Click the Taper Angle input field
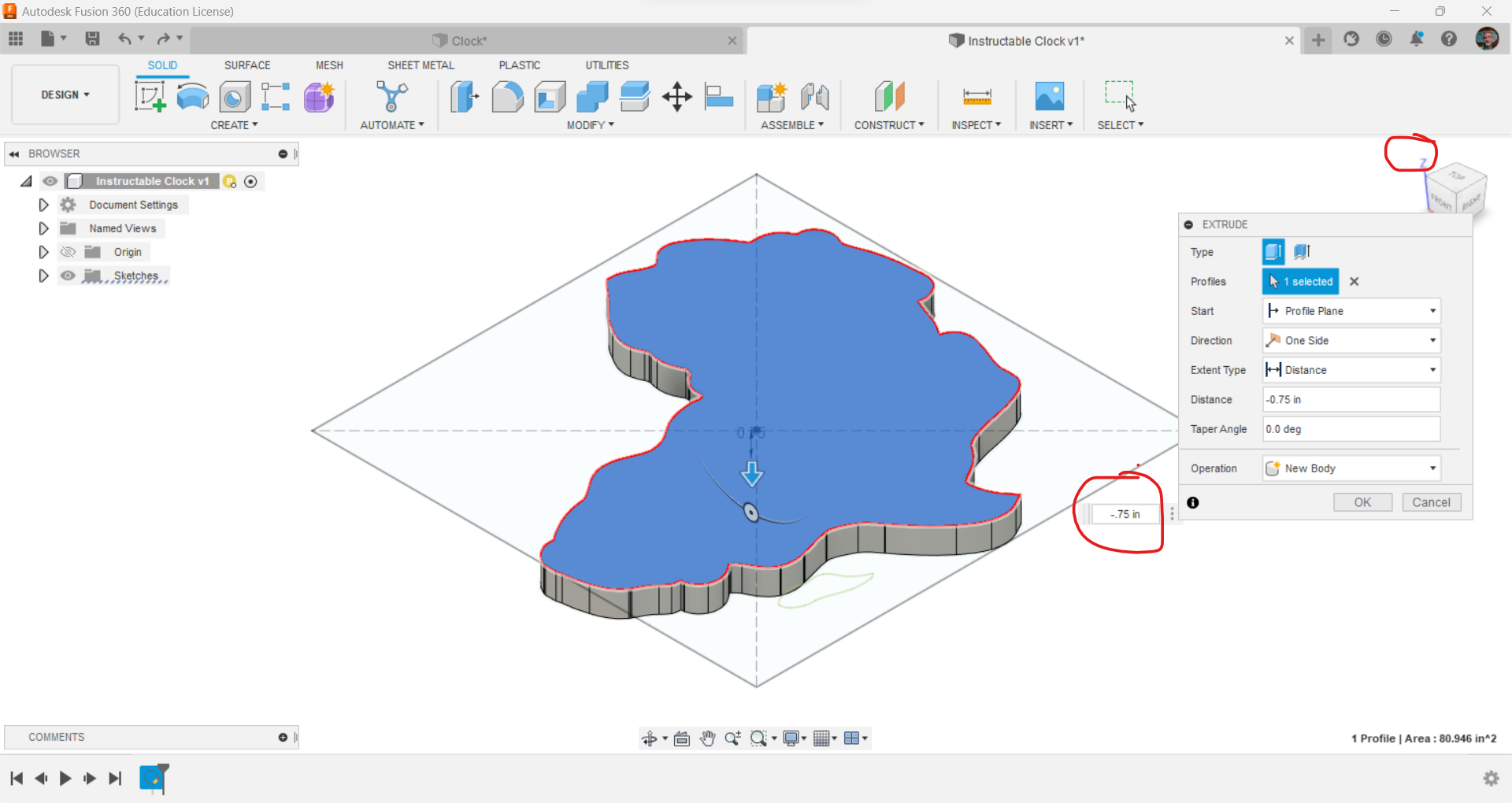The width and height of the screenshot is (1512, 803). (x=1351, y=429)
